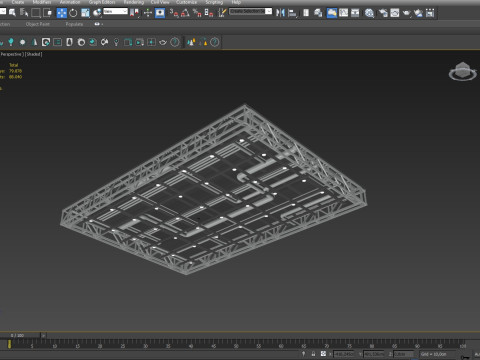The height and width of the screenshot is (360, 480).
Task: Choose the Select and Scale tool
Action: point(85,13)
